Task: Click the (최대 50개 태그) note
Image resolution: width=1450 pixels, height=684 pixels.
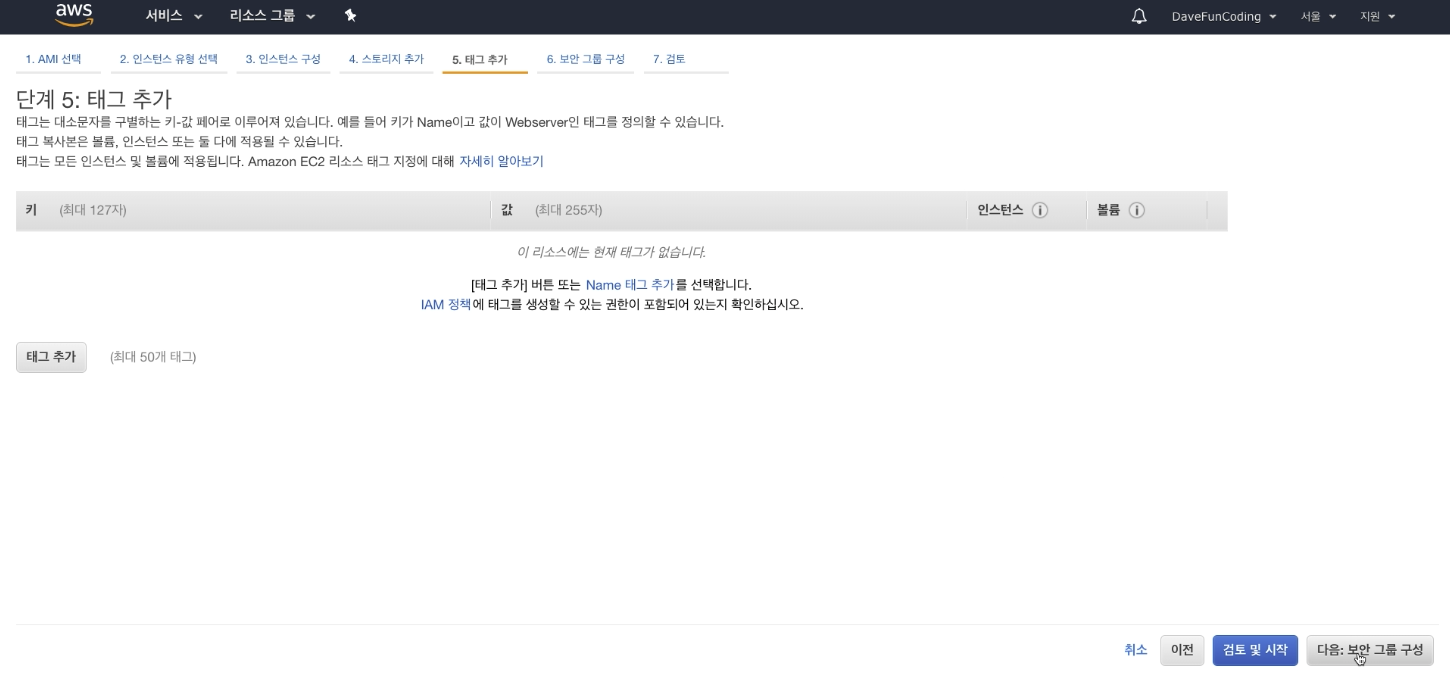Action: (153, 357)
